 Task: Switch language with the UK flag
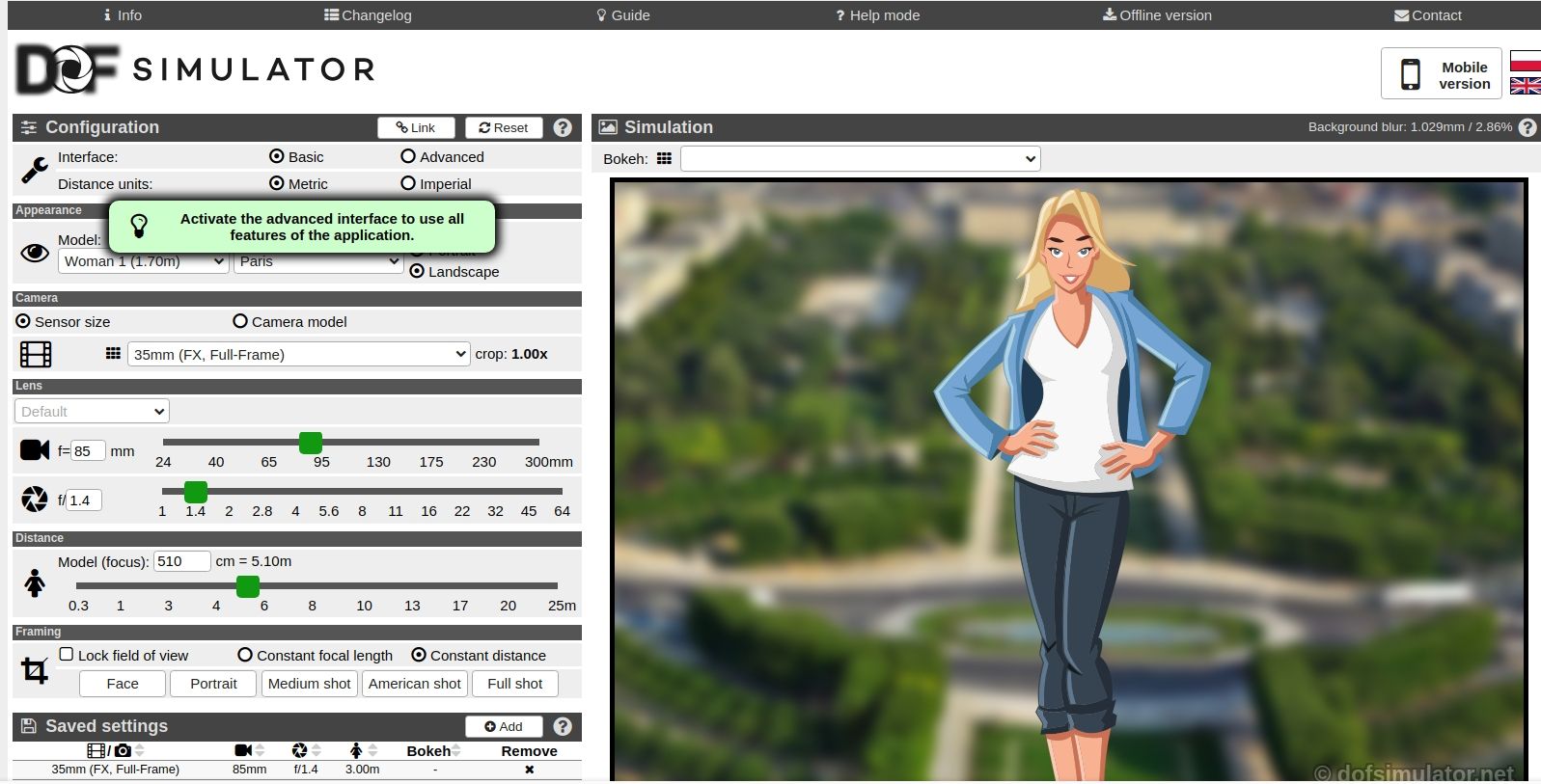(x=1525, y=86)
